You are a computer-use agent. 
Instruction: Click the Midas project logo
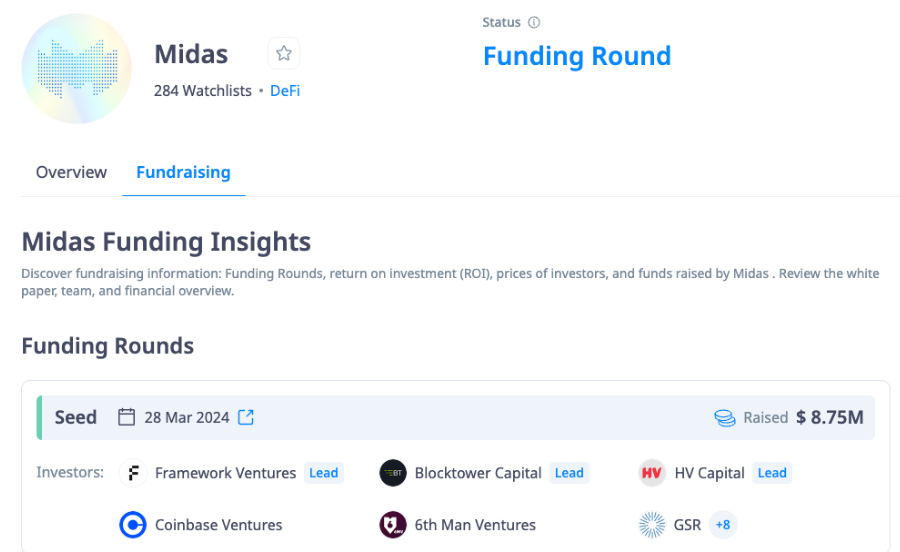pos(76,69)
